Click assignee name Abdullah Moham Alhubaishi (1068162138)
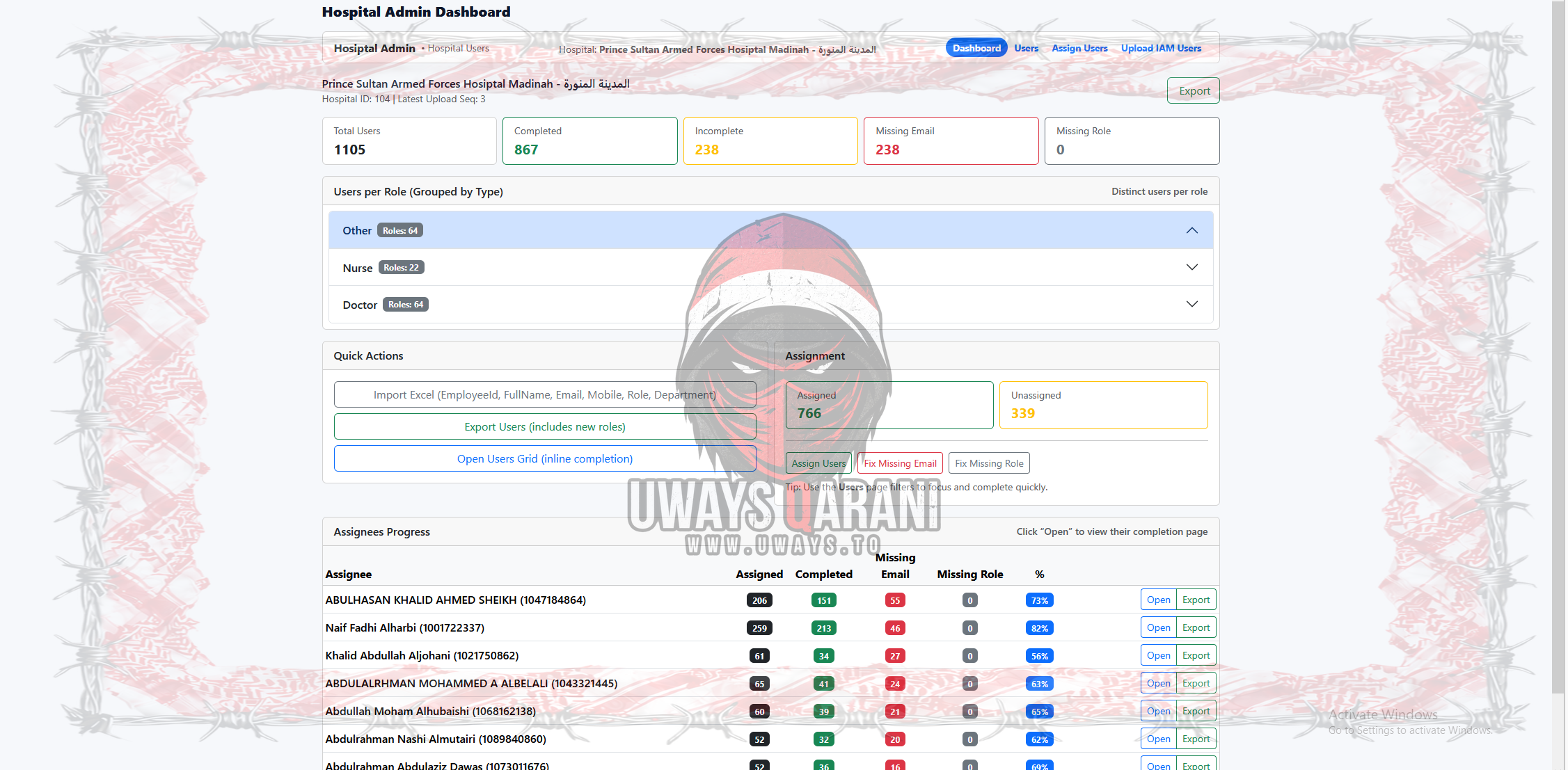 pos(431,711)
